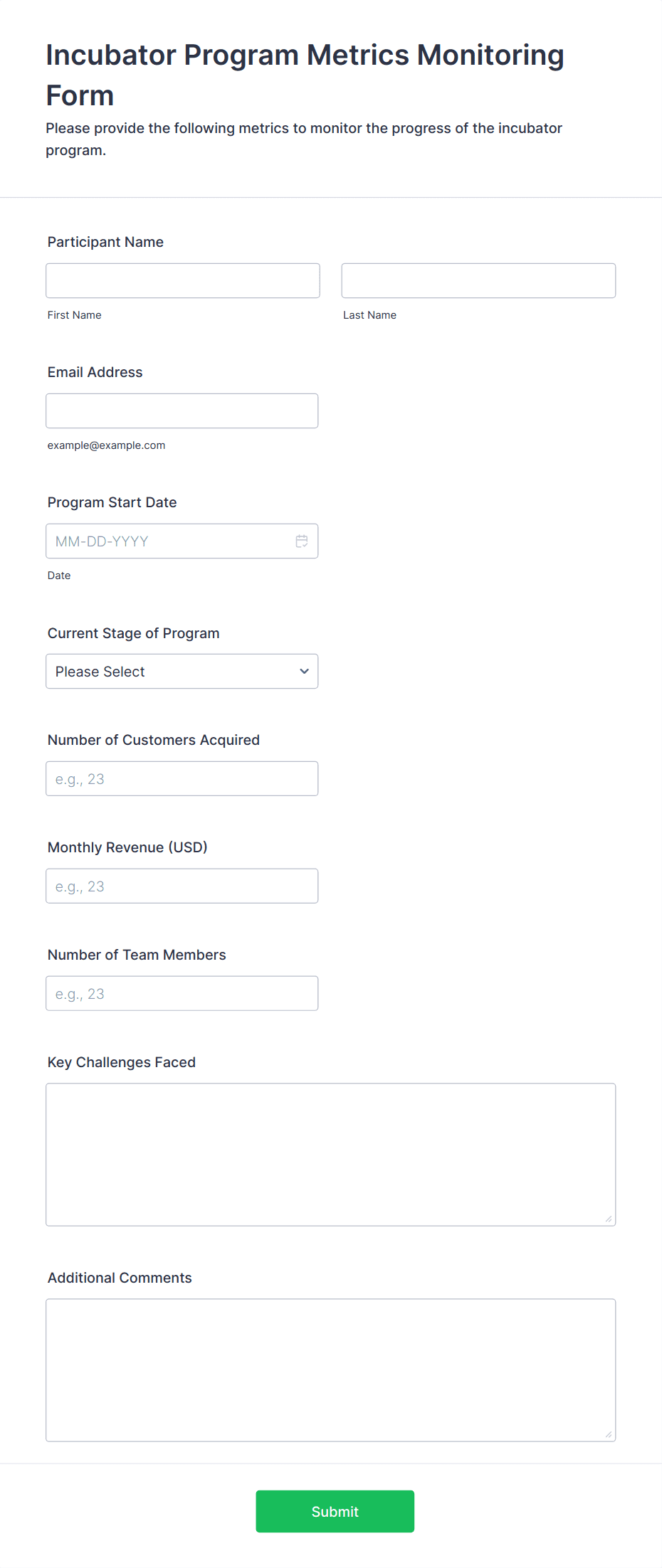
Task: Select the Email Address field
Action: 182,411
